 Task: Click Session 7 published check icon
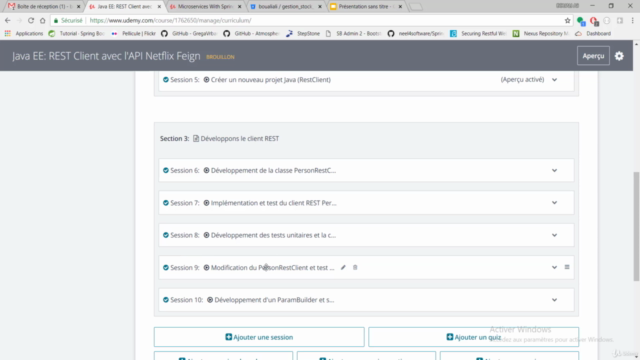point(166,203)
